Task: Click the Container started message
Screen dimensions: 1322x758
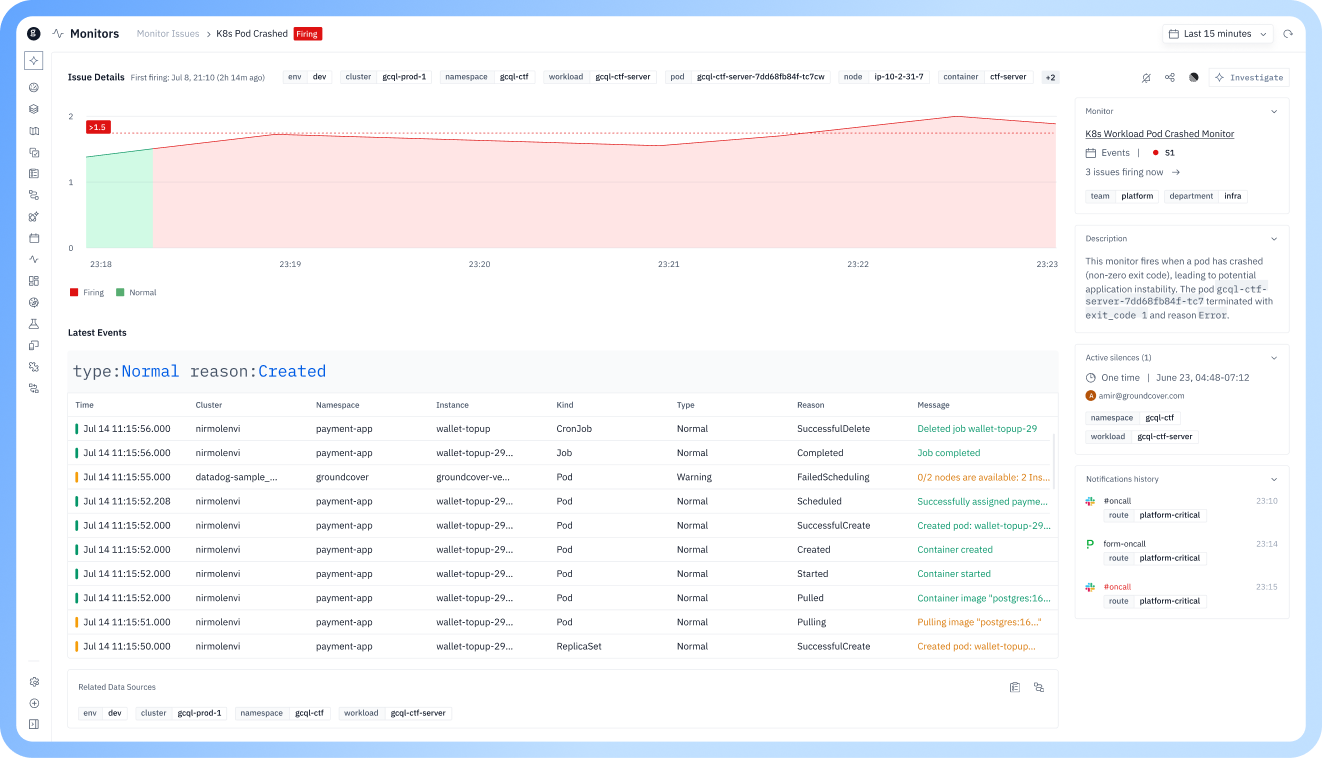Action: (x=954, y=574)
